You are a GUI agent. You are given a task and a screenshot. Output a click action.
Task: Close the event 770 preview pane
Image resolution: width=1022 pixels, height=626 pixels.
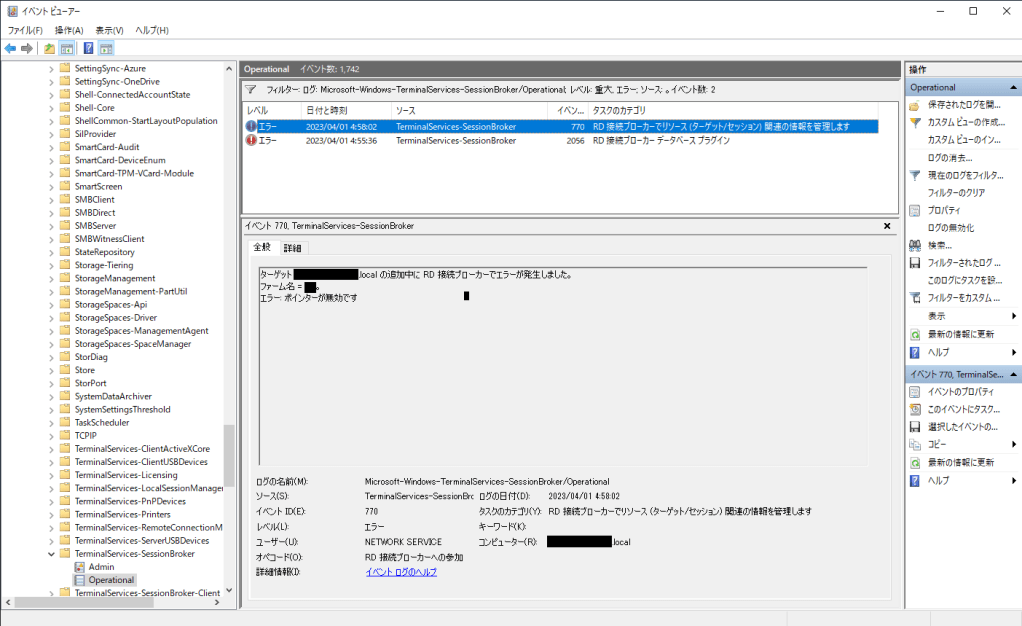[887, 226]
